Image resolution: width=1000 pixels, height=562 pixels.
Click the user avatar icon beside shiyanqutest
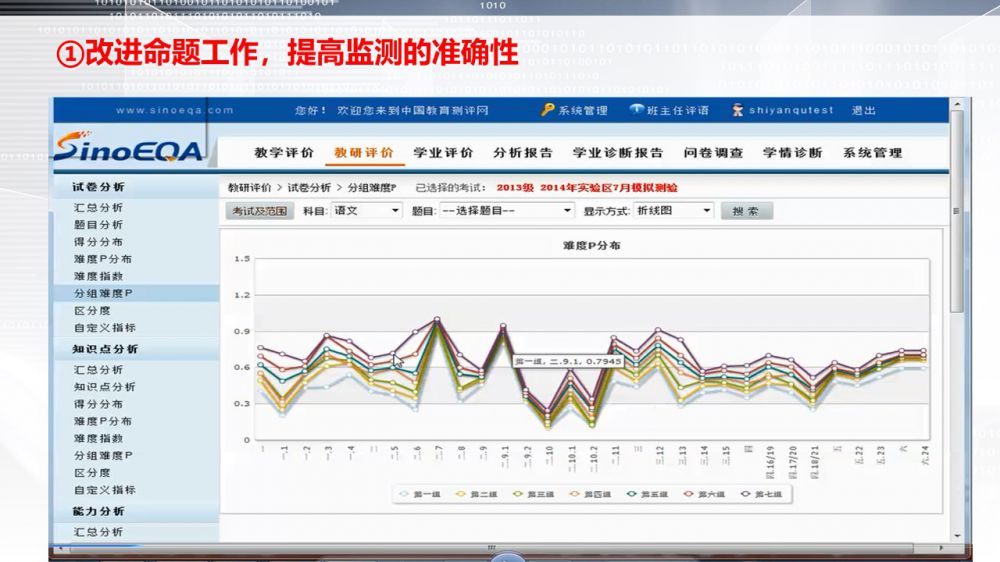click(x=738, y=110)
